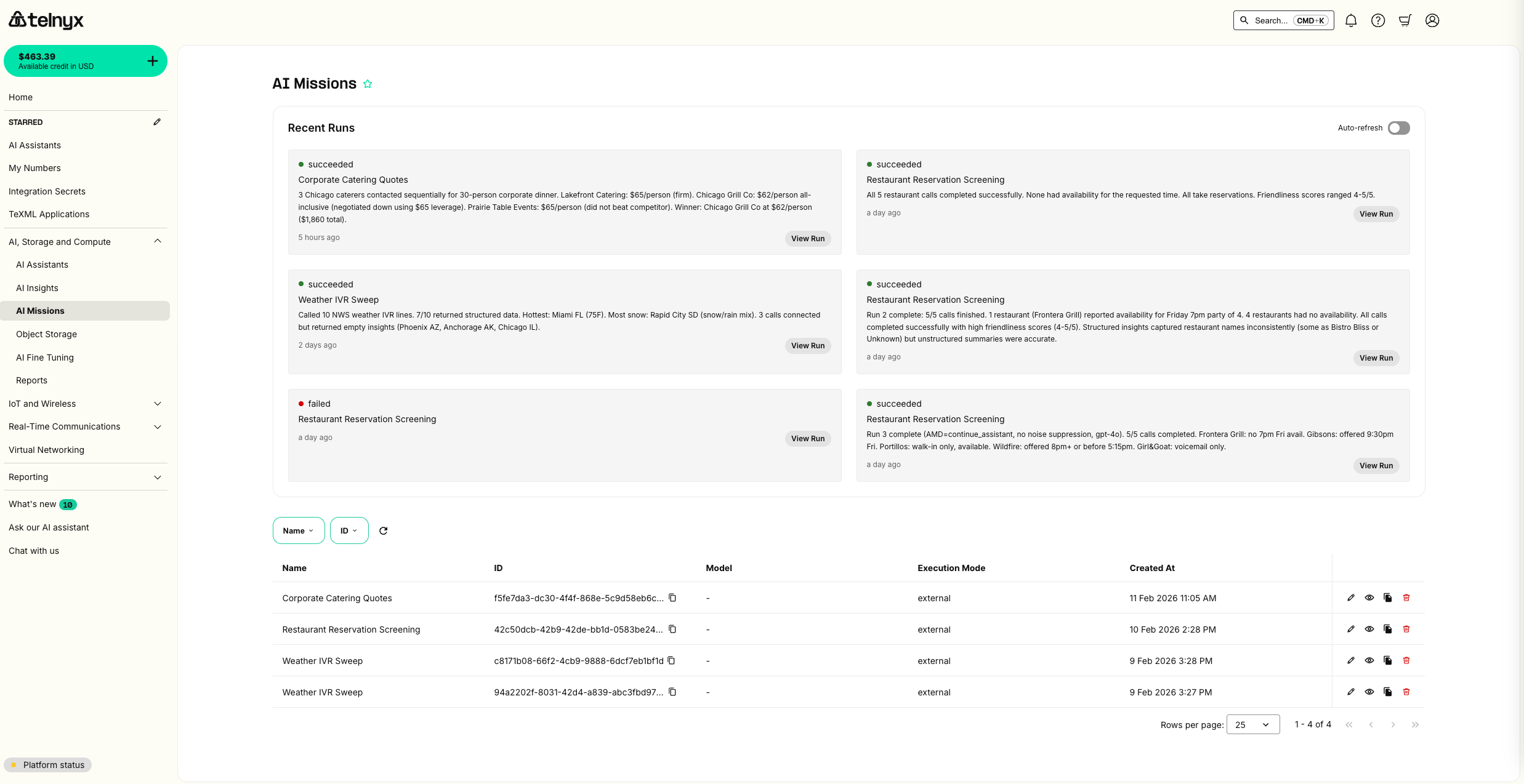Viewport: 1524px width, 784px height.
Task: View the first Weather IVR Sweep mission (eye icon)
Action: [1369, 660]
